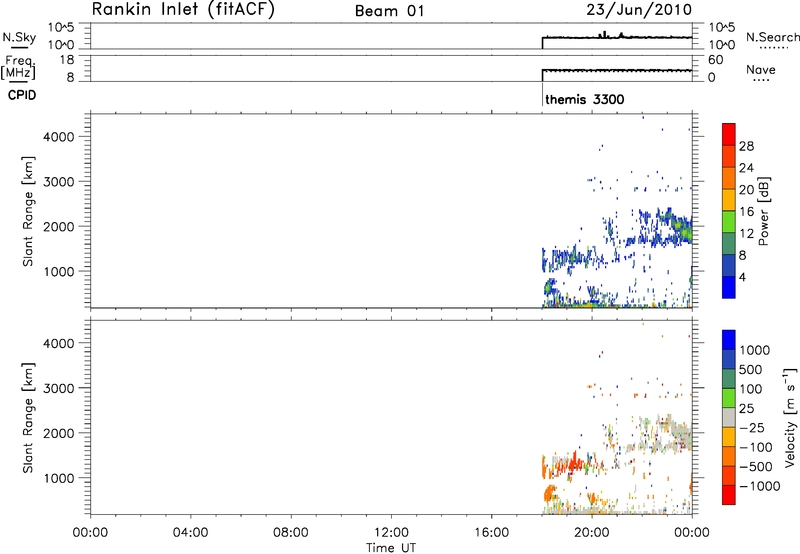800x554 pixels.
Task: Click the '4' Power colorbar value
Action: (742, 277)
